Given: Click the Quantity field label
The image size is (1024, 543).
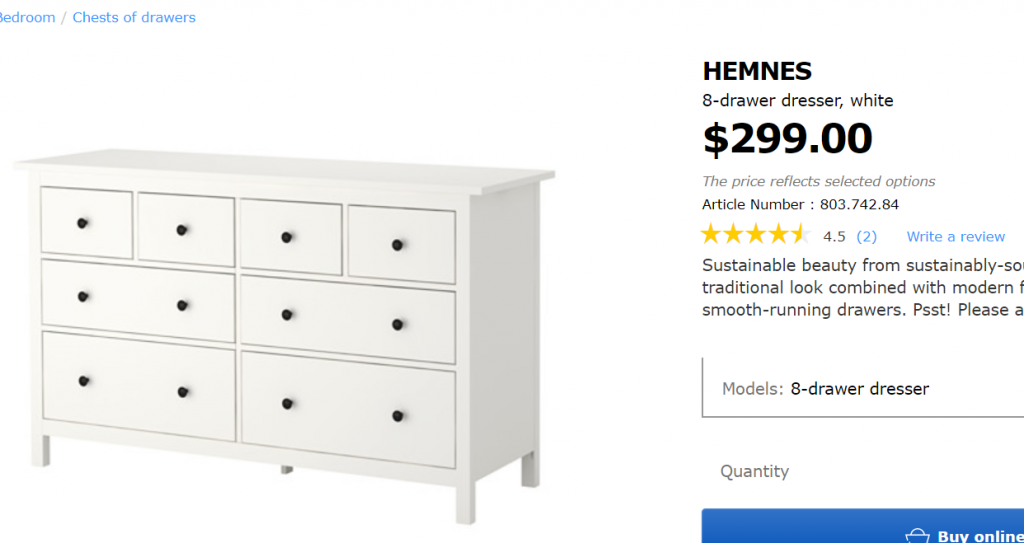Looking at the screenshot, I should click(x=754, y=471).
